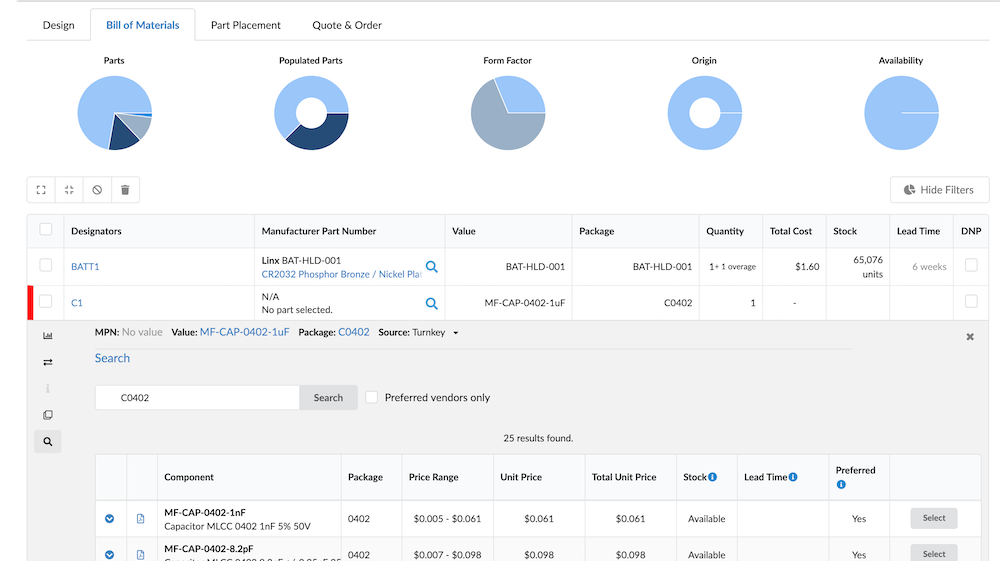
Task: Click the Stock info icon in results header
Action: point(712,477)
